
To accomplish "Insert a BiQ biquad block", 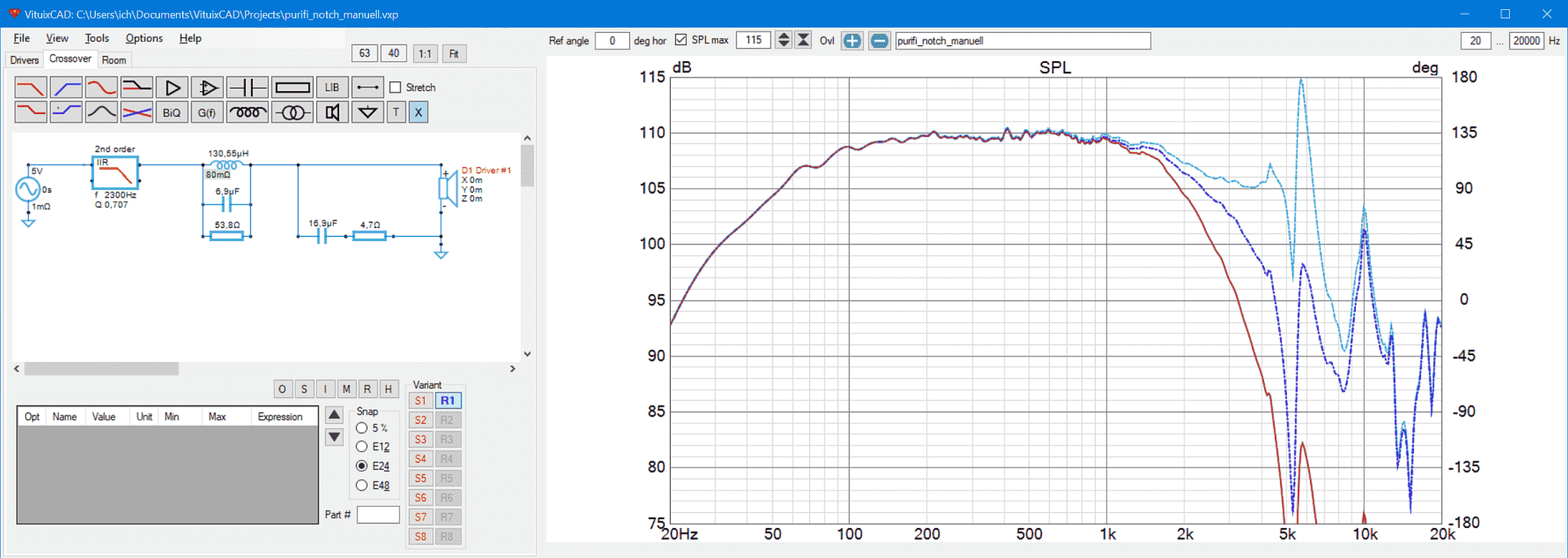I will point(171,113).
